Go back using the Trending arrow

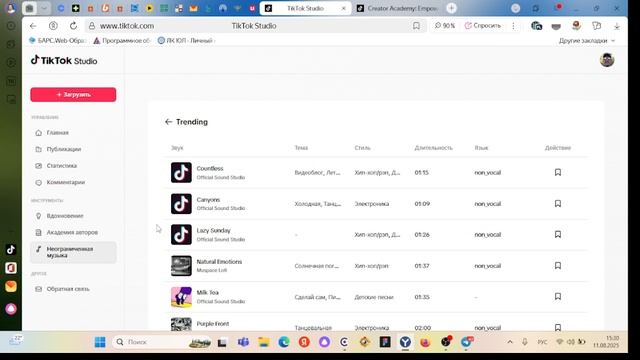tap(168, 122)
